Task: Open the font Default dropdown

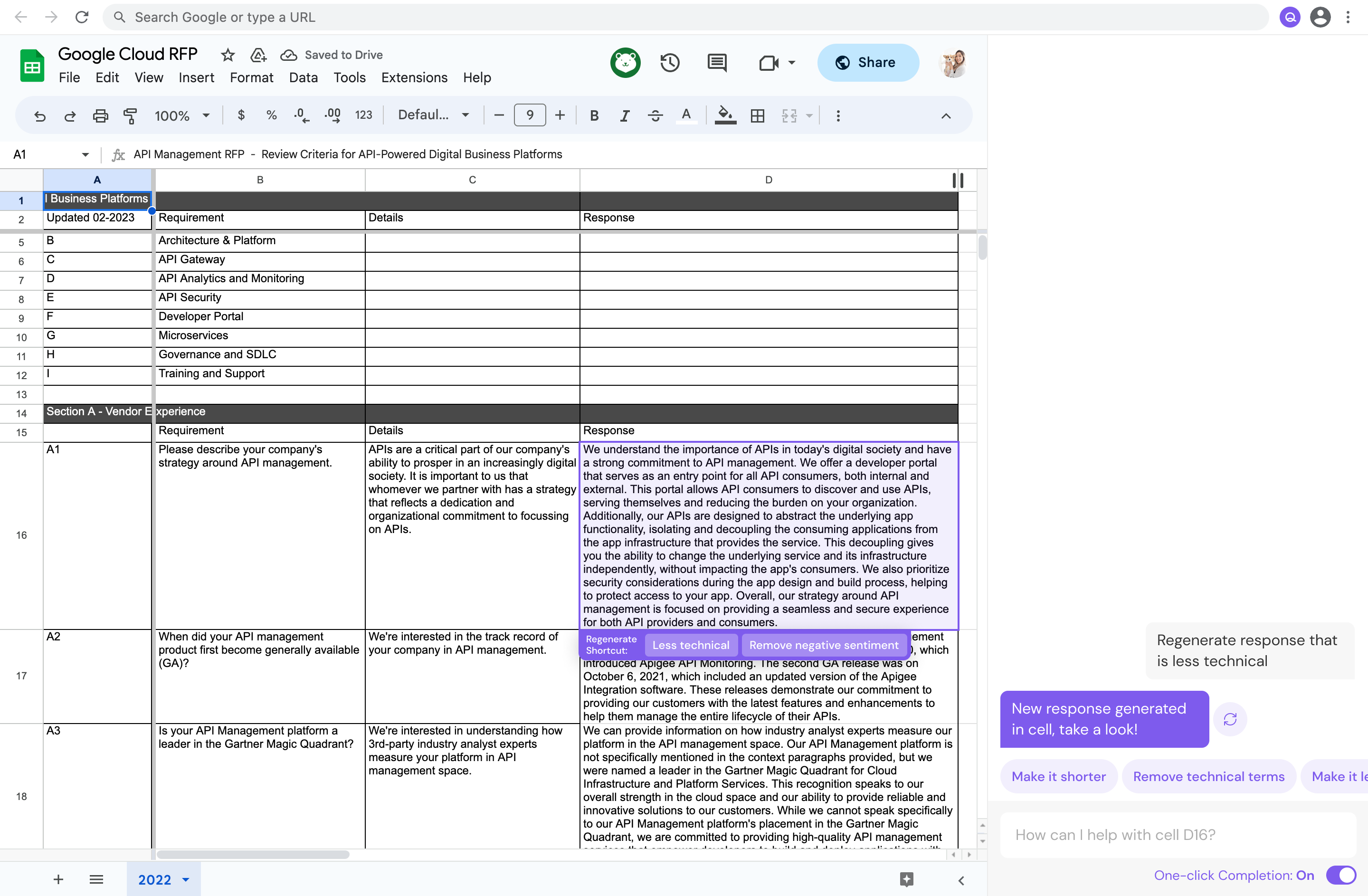Action: 433,115
